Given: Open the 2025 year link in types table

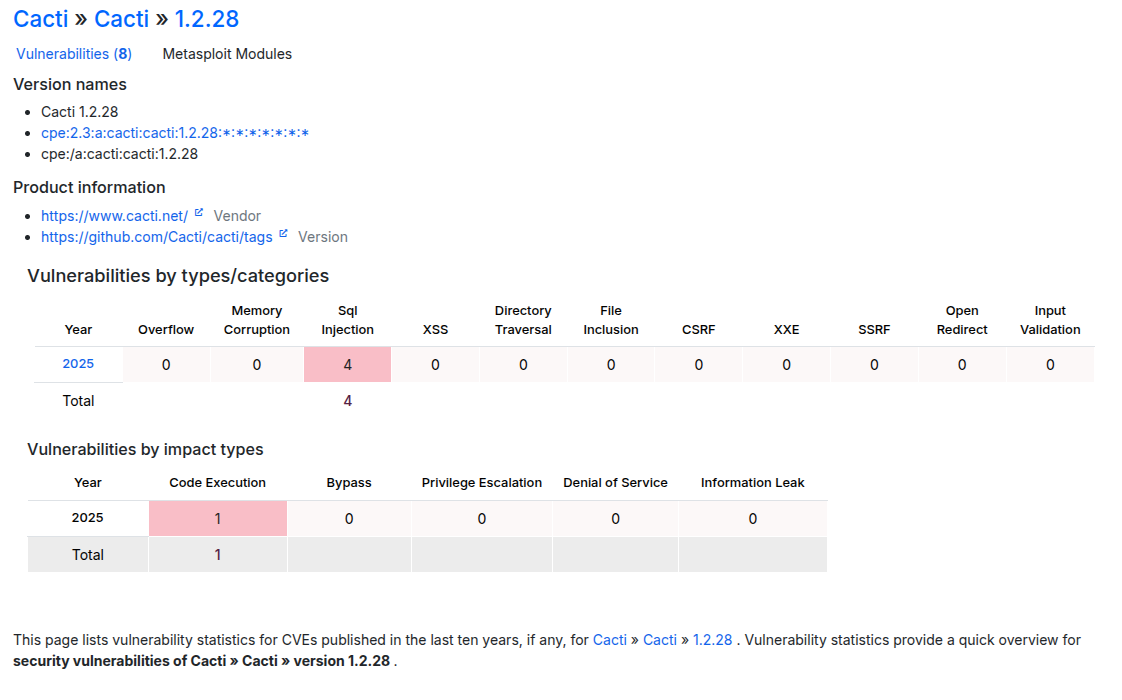Looking at the screenshot, I should click(78, 364).
